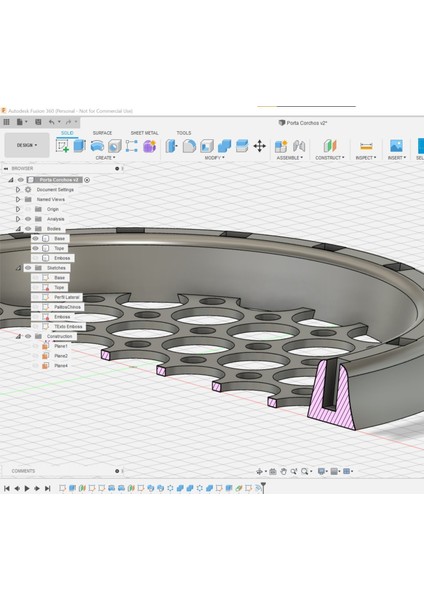Click the Save icon in top bar
424x600 pixels.
tap(38, 122)
